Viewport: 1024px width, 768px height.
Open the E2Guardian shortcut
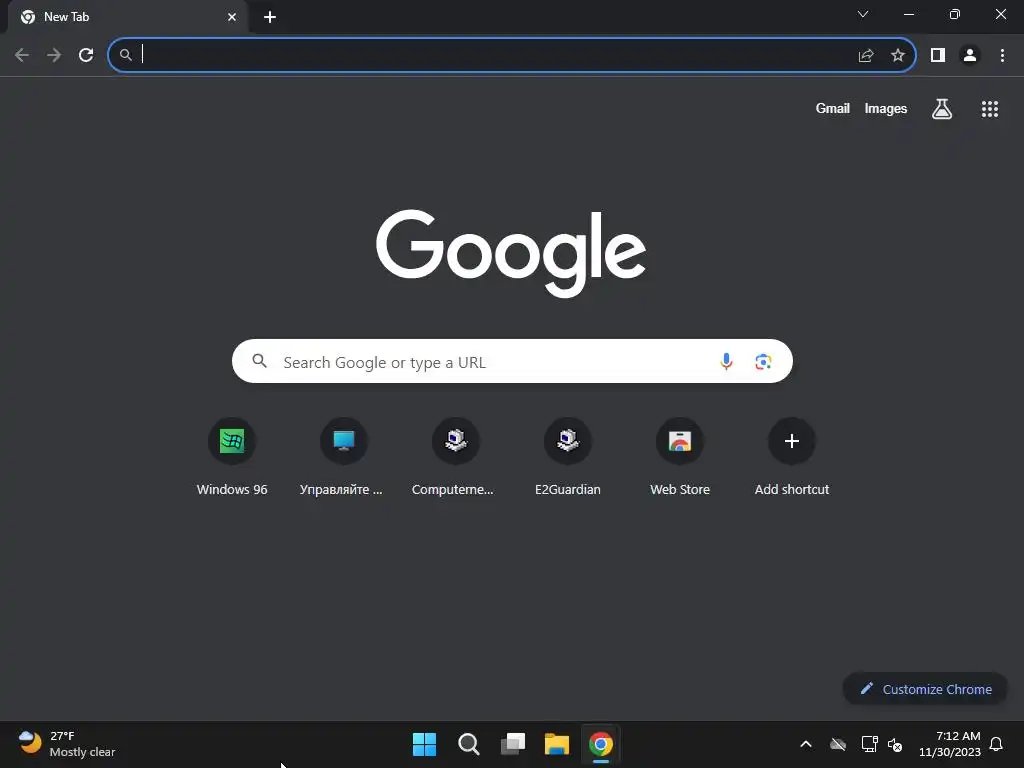click(x=568, y=456)
